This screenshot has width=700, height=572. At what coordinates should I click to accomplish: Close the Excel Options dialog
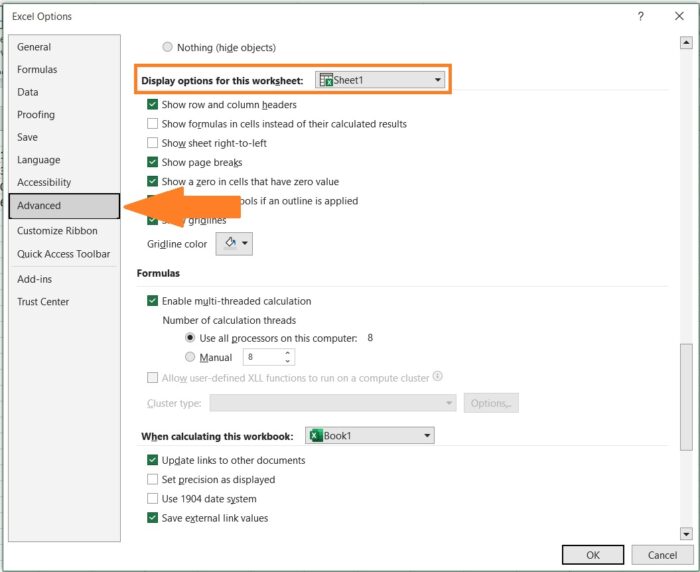click(679, 17)
